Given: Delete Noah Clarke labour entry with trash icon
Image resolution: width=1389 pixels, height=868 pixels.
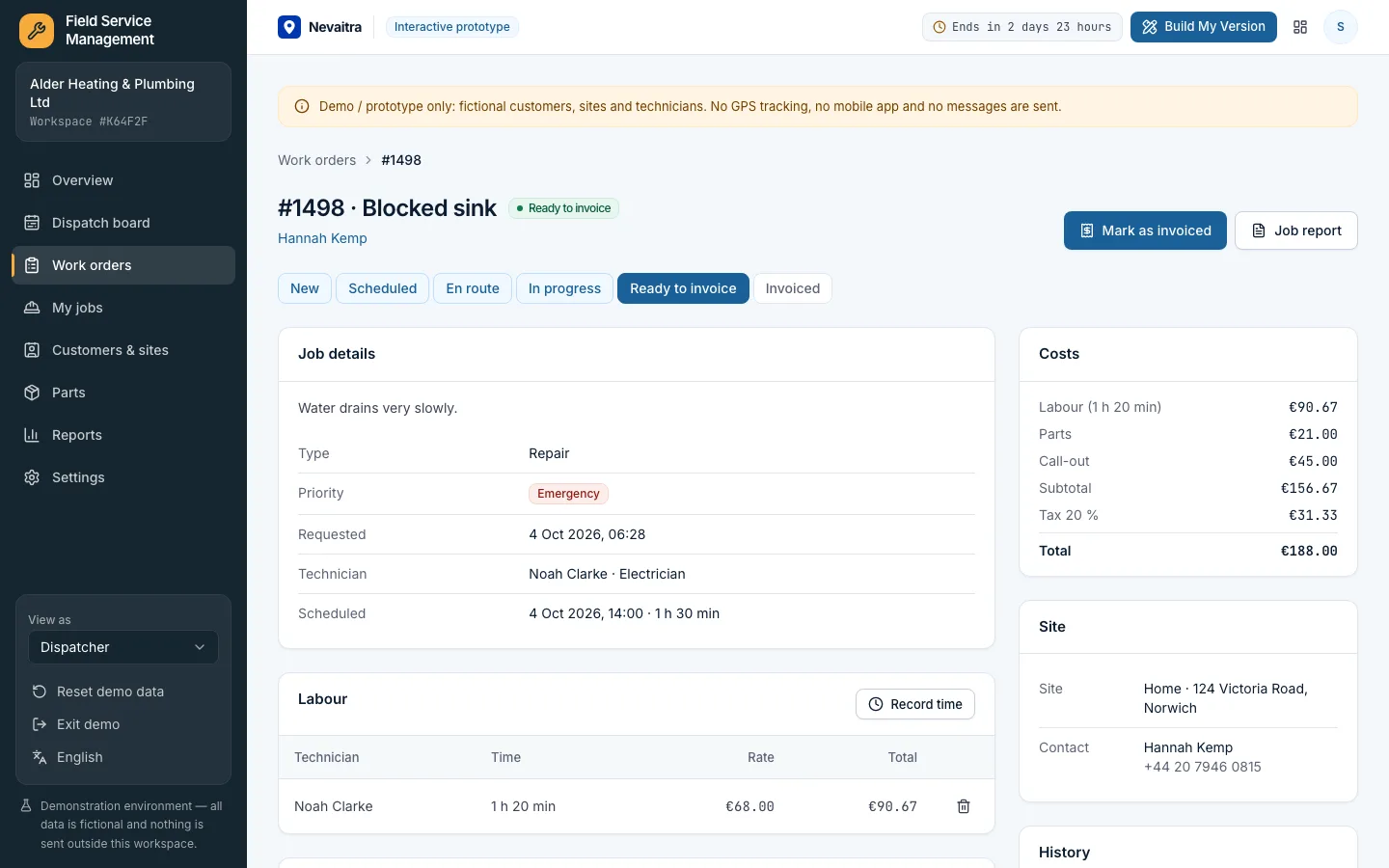Looking at the screenshot, I should tap(964, 806).
